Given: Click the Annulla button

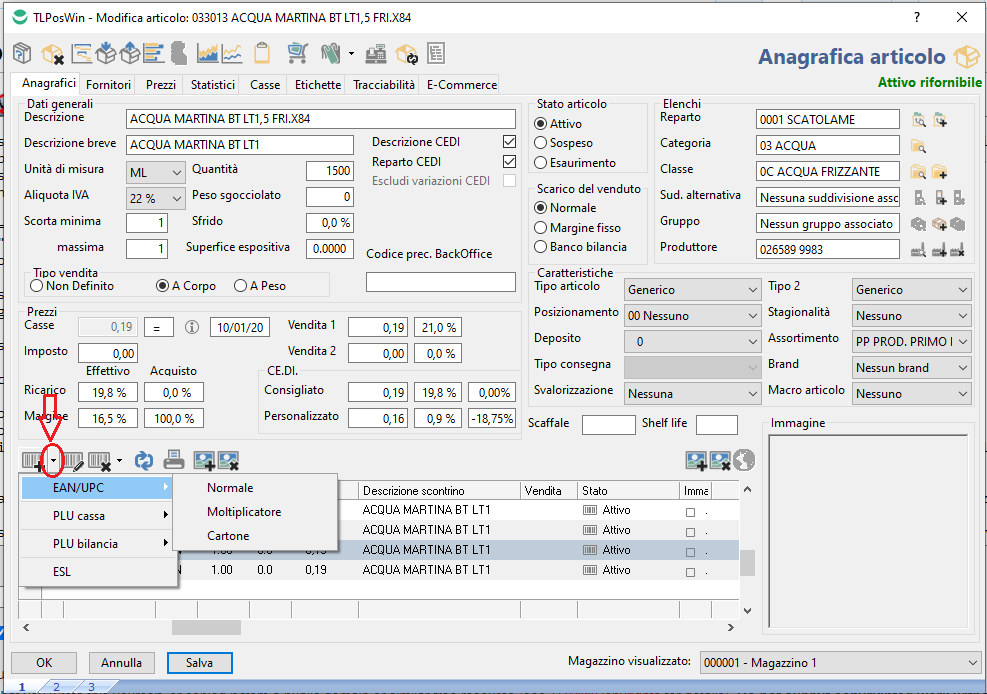Looking at the screenshot, I should tap(121, 663).
